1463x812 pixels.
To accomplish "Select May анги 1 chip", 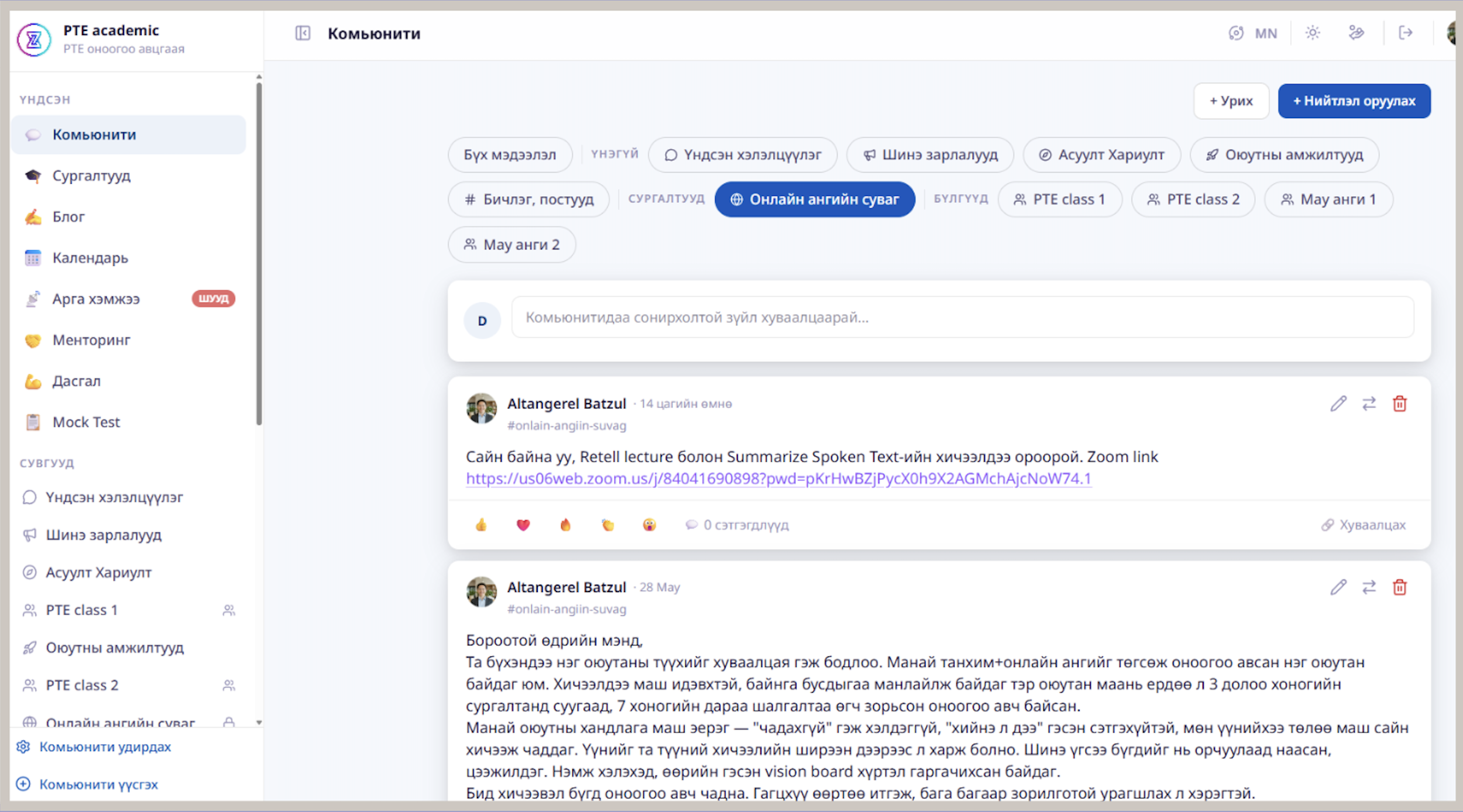I will pyautogui.click(x=1328, y=199).
